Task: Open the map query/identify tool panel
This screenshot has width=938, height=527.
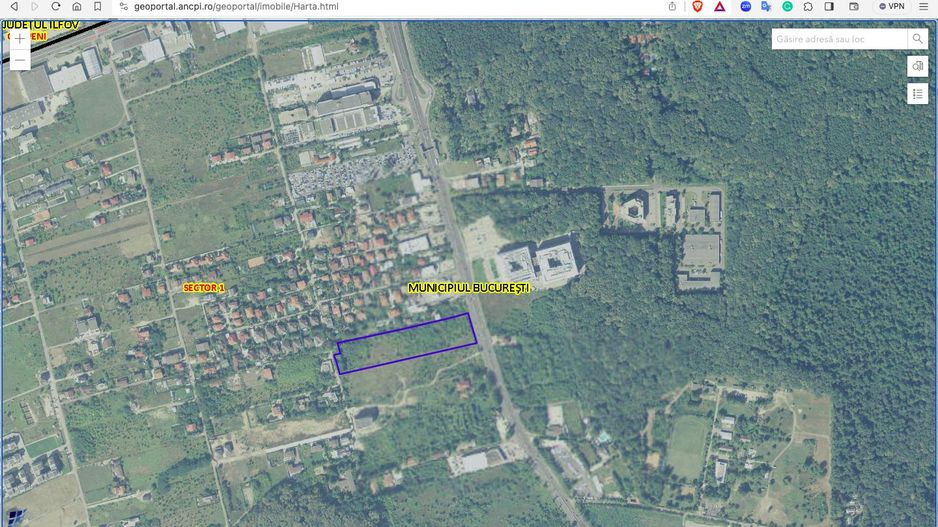Action: (917, 66)
